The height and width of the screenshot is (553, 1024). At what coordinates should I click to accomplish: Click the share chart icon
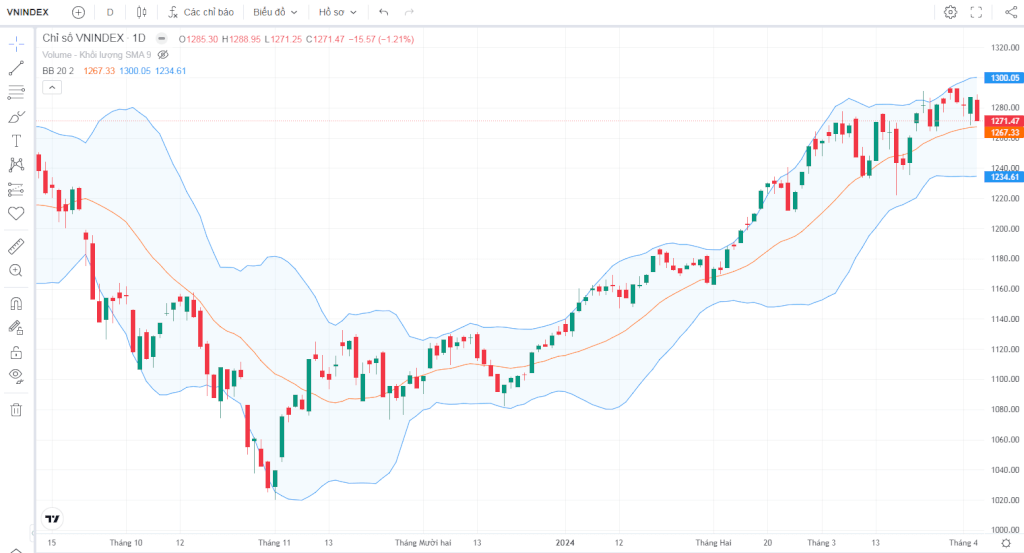pos(1010,12)
